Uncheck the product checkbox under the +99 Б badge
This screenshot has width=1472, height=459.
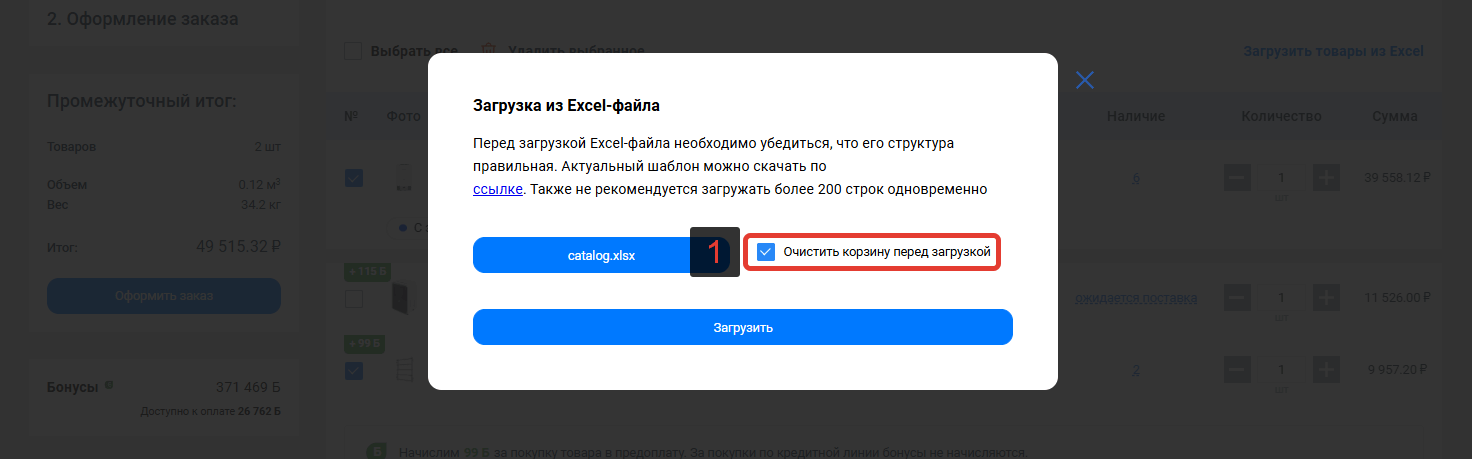click(353, 371)
